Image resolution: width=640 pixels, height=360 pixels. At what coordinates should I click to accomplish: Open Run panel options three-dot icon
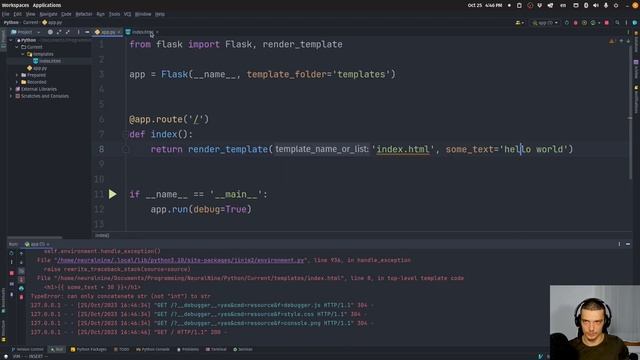tap(619, 244)
